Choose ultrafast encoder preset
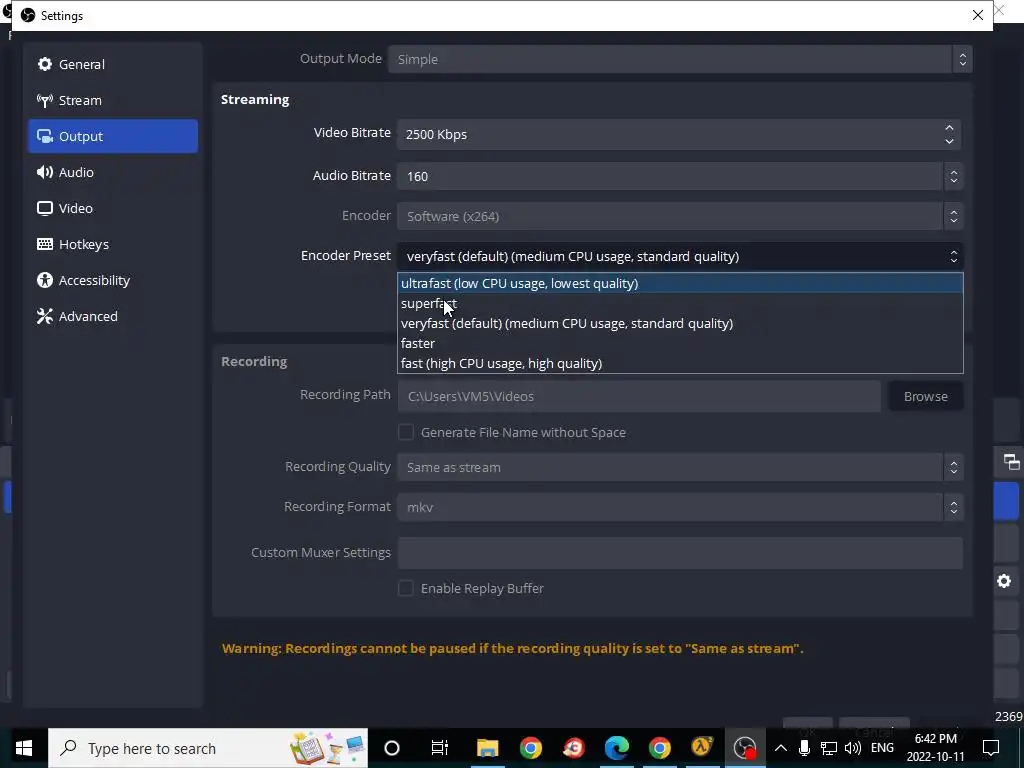The width and height of the screenshot is (1024, 768). (680, 283)
